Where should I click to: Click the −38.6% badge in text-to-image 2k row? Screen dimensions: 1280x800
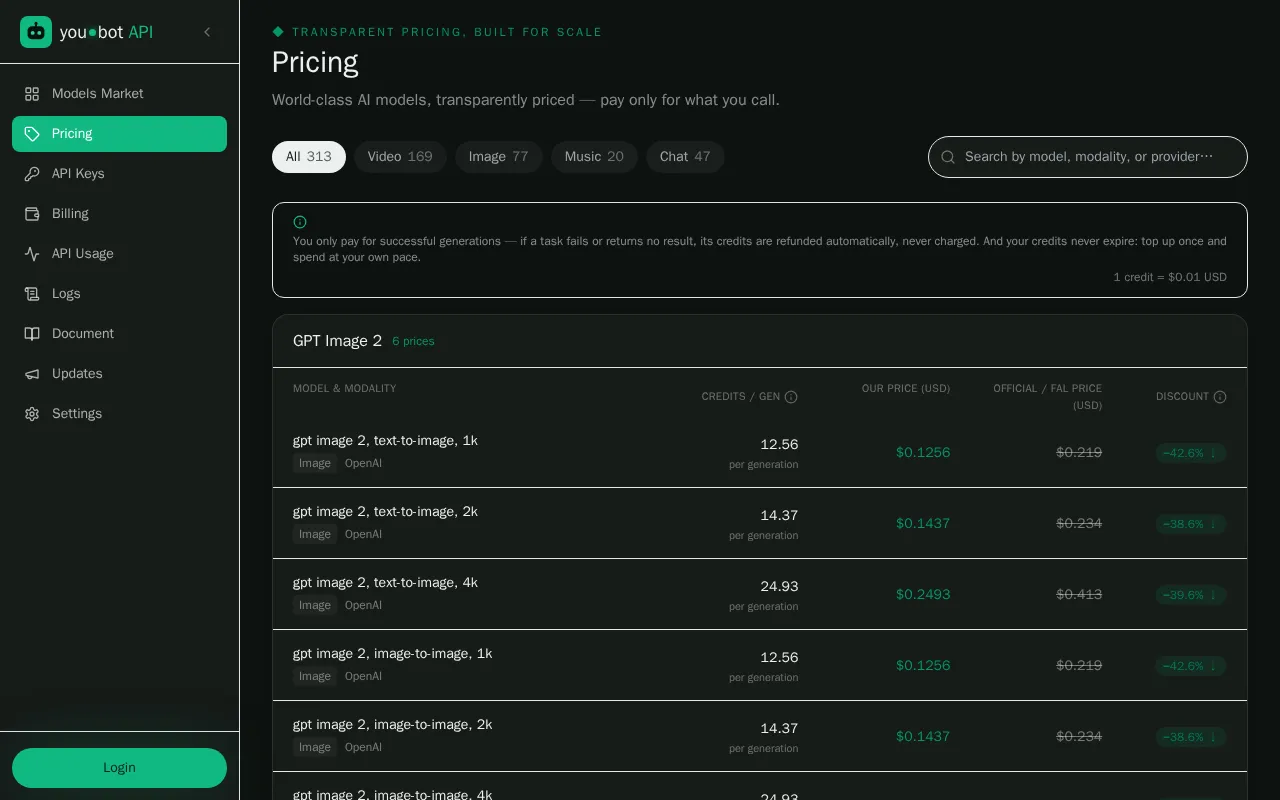(1190, 524)
